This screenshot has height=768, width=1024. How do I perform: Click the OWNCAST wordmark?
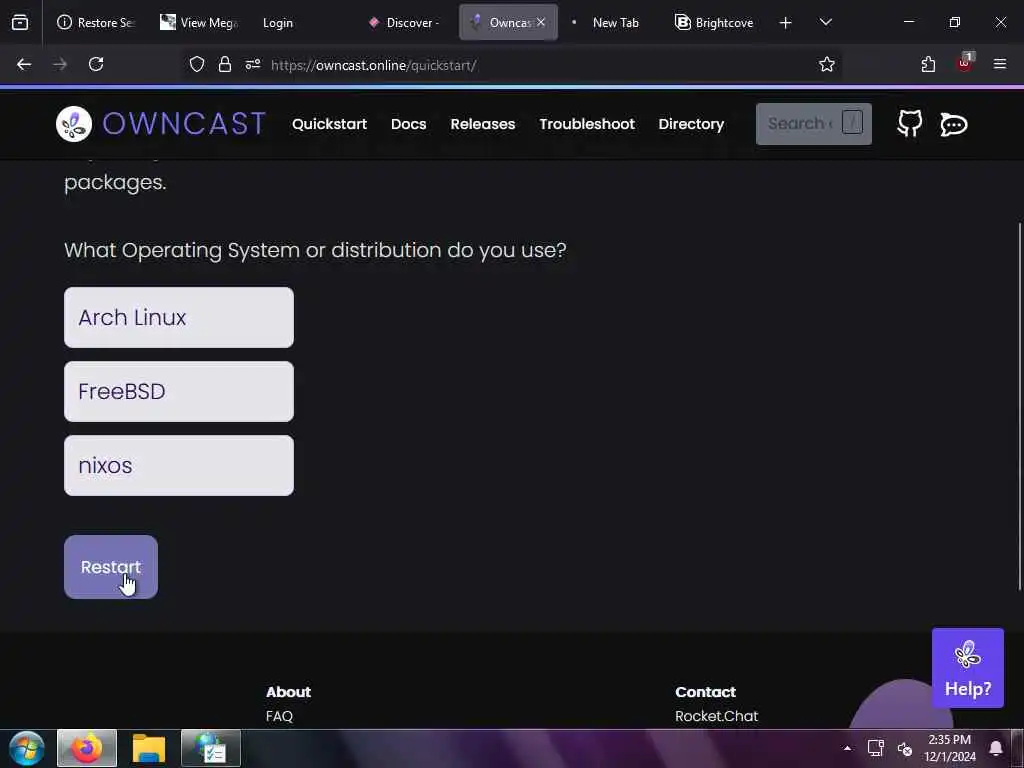[184, 123]
